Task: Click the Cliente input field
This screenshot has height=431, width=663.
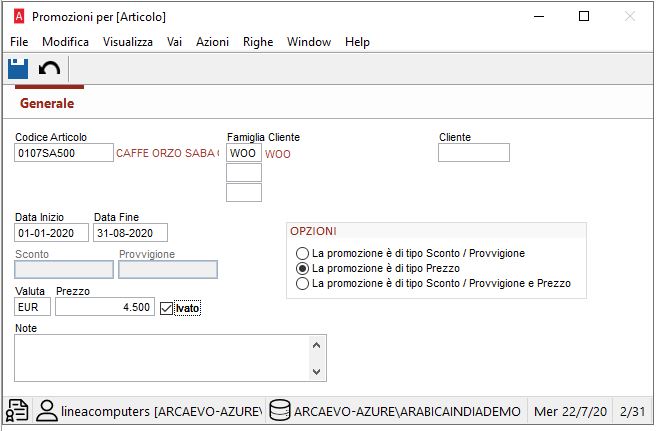Action: (x=474, y=153)
